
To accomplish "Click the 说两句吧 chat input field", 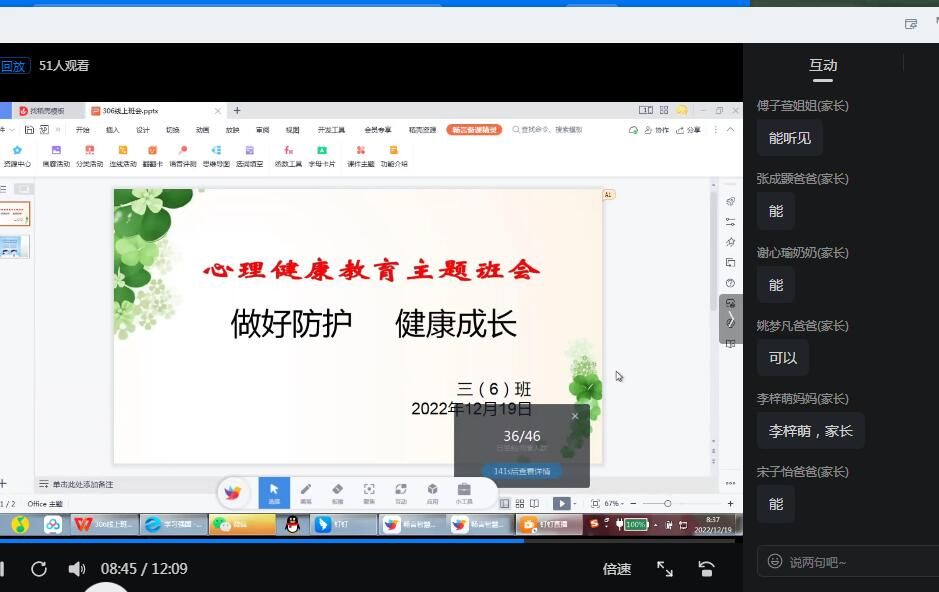I will (x=850, y=562).
